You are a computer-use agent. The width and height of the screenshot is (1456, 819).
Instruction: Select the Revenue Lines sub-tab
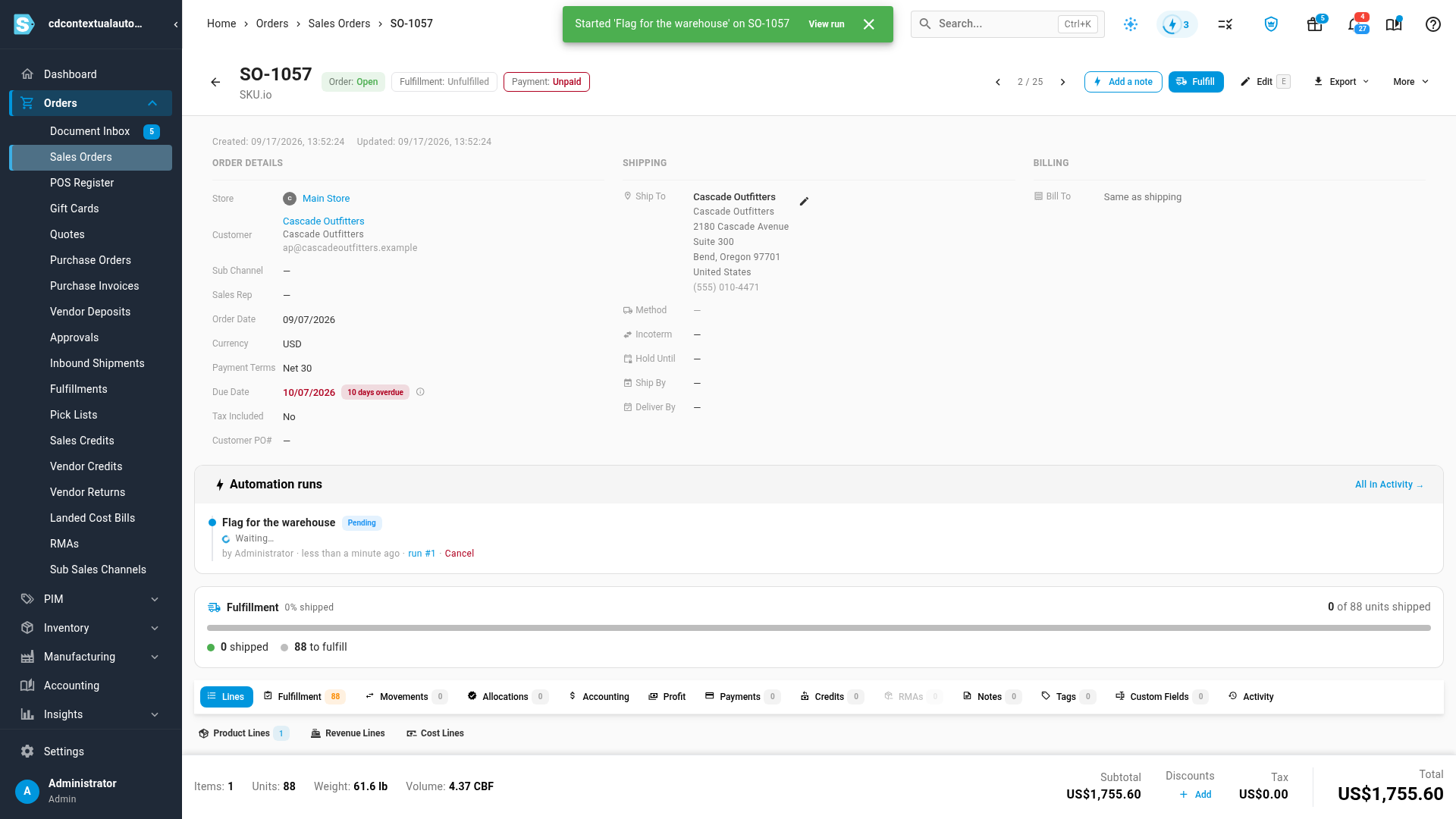[348, 733]
